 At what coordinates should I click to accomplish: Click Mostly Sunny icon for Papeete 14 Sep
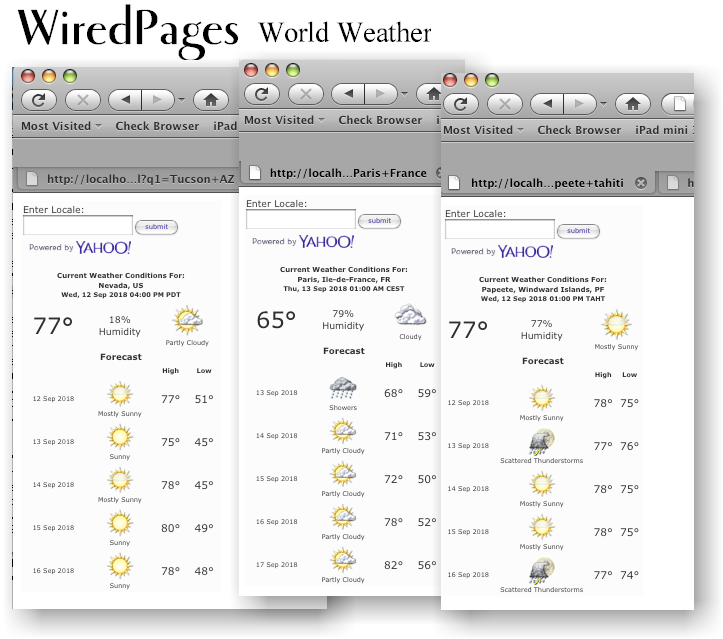coord(542,485)
